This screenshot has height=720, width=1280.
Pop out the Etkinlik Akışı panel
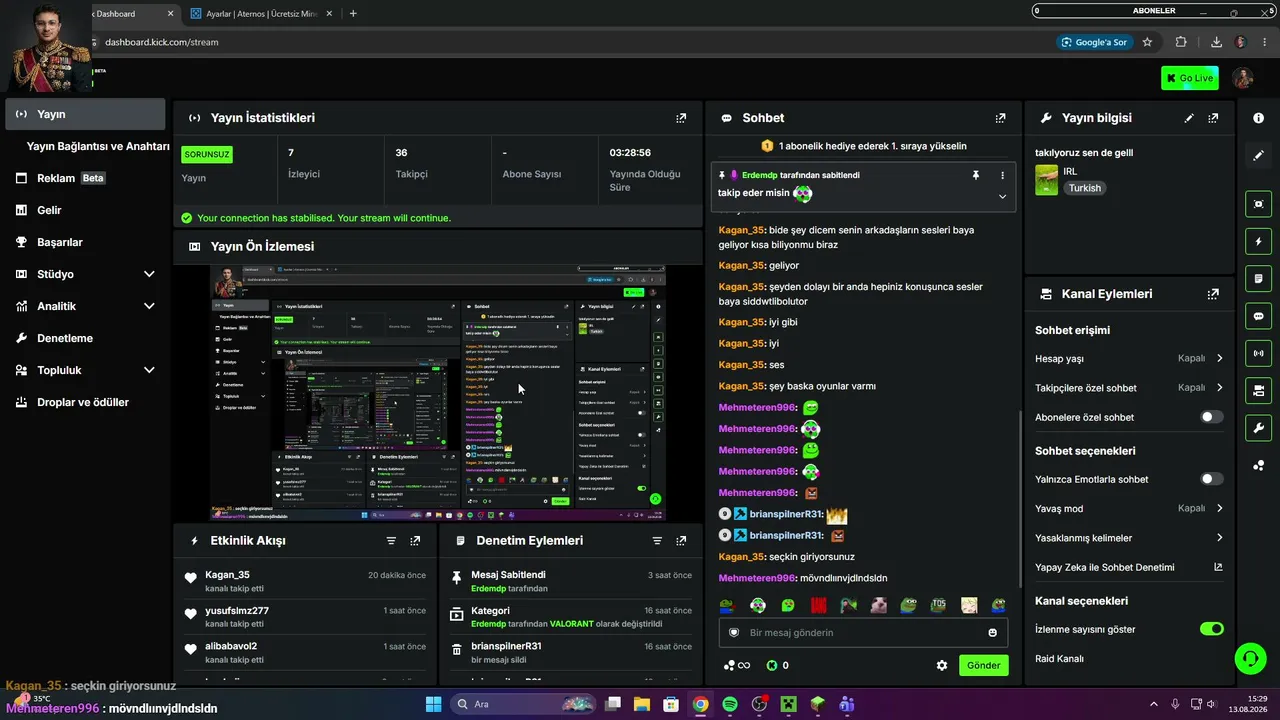(x=415, y=540)
